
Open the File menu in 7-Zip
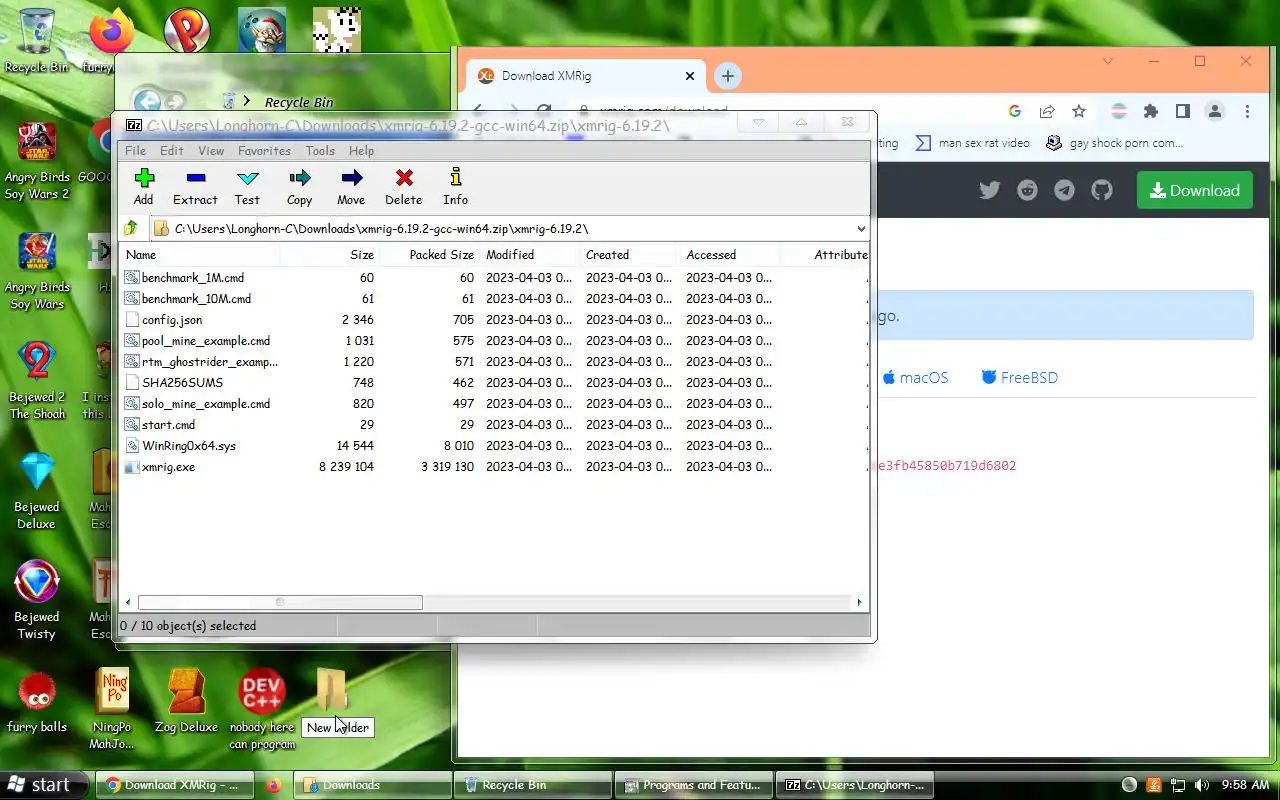click(x=135, y=151)
